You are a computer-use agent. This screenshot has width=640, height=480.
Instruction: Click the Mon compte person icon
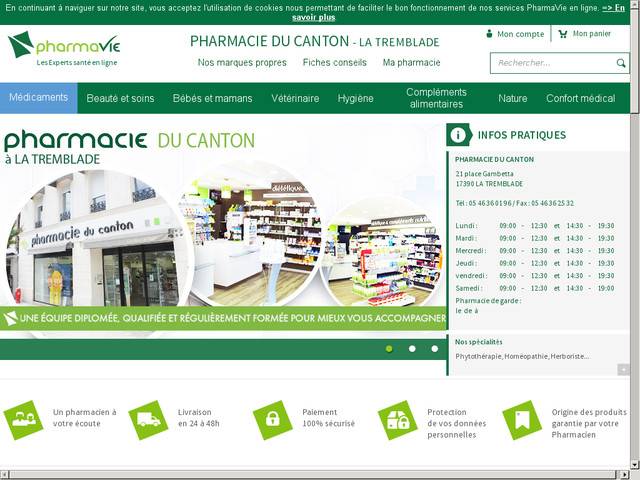tap(489, 34)
